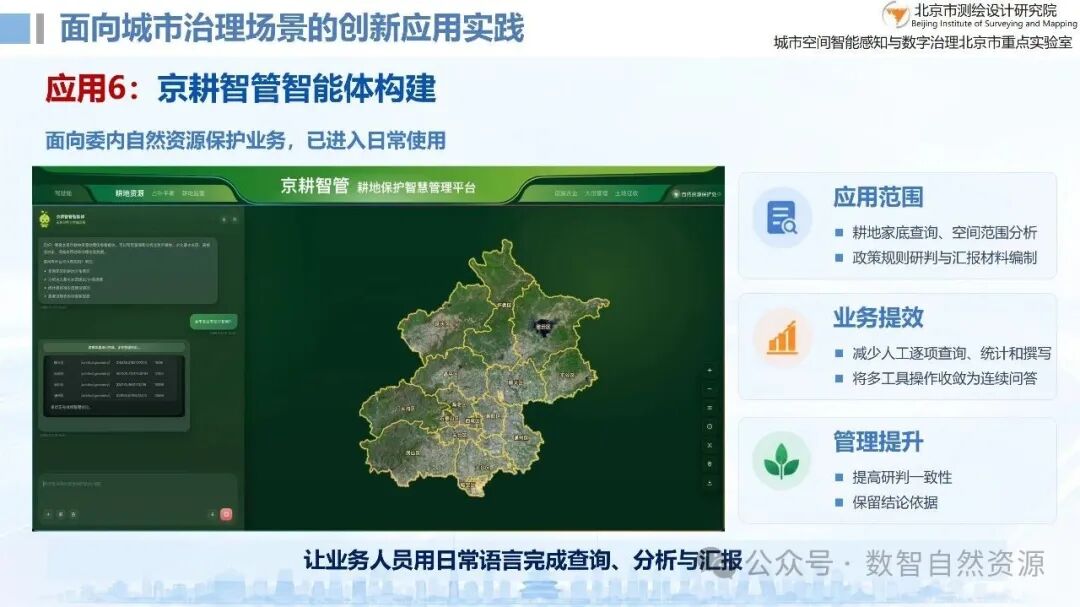The width and height of the screenshot is (1080, 607).
Task: Open the three-line layers tool on map toolbar
Action: tap(709, 408)
